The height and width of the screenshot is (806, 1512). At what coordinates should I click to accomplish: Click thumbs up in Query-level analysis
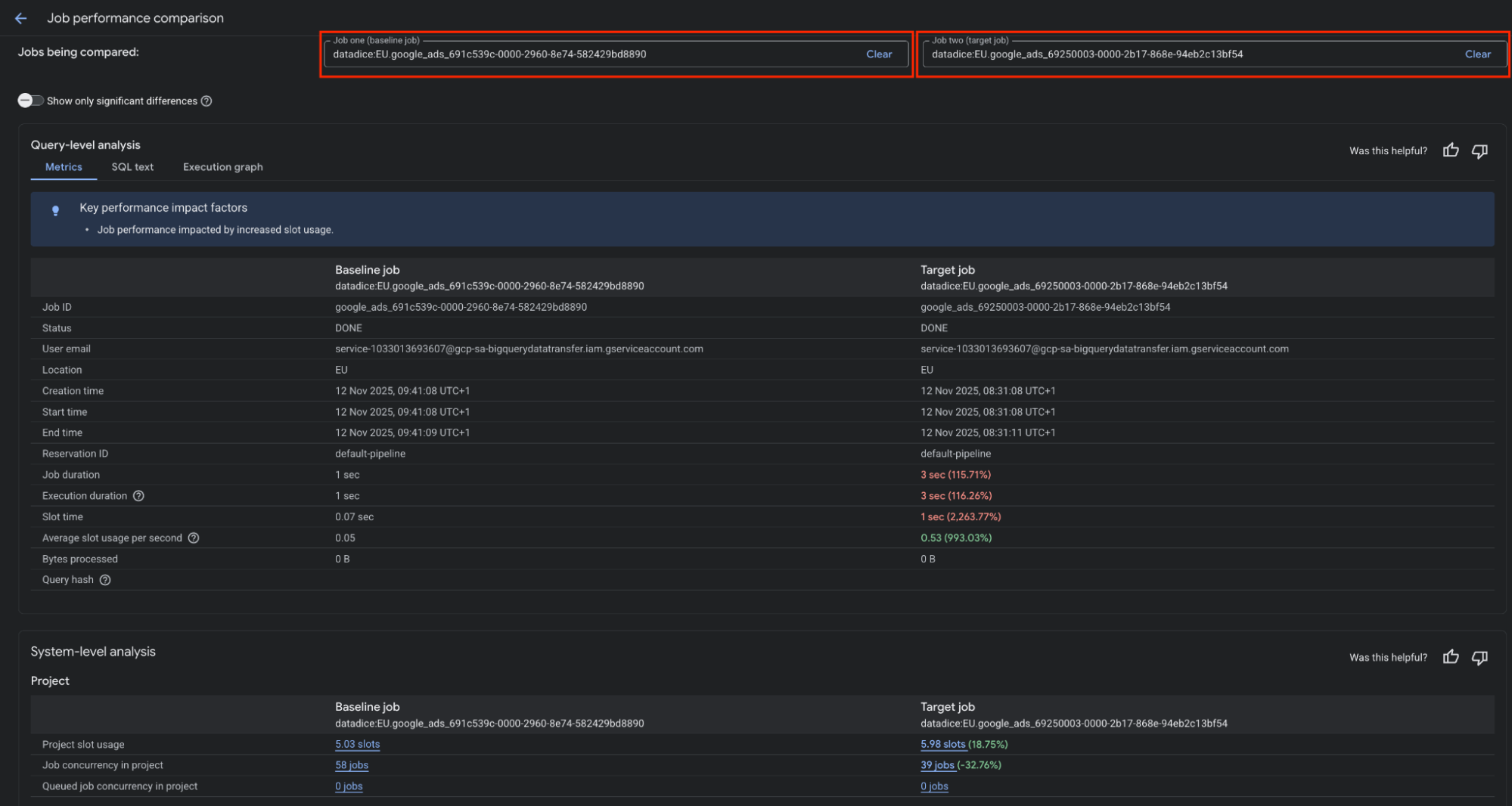pos(1450,150)
